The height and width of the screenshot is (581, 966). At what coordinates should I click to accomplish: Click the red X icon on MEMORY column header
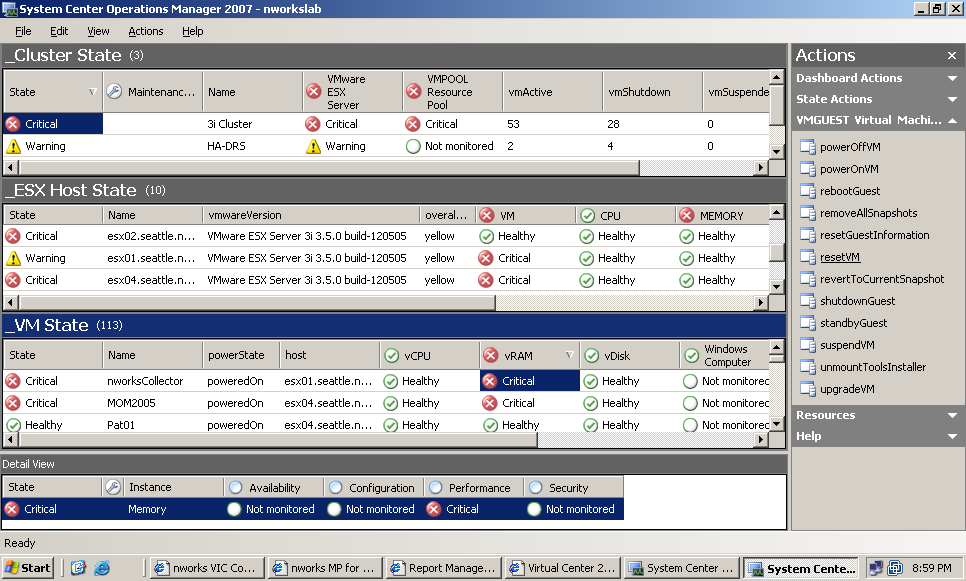coord(687,216)
